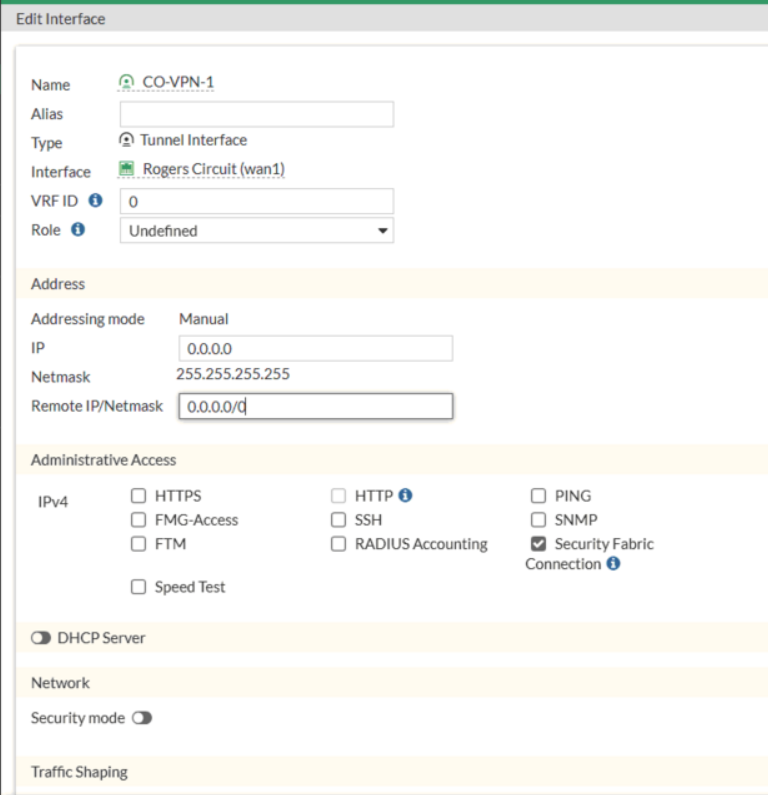
Task: Check the PING access checkbox
Action: click(539, 495)
